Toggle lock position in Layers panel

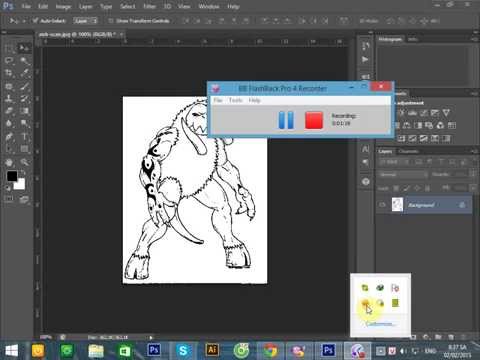pos(417,188)
